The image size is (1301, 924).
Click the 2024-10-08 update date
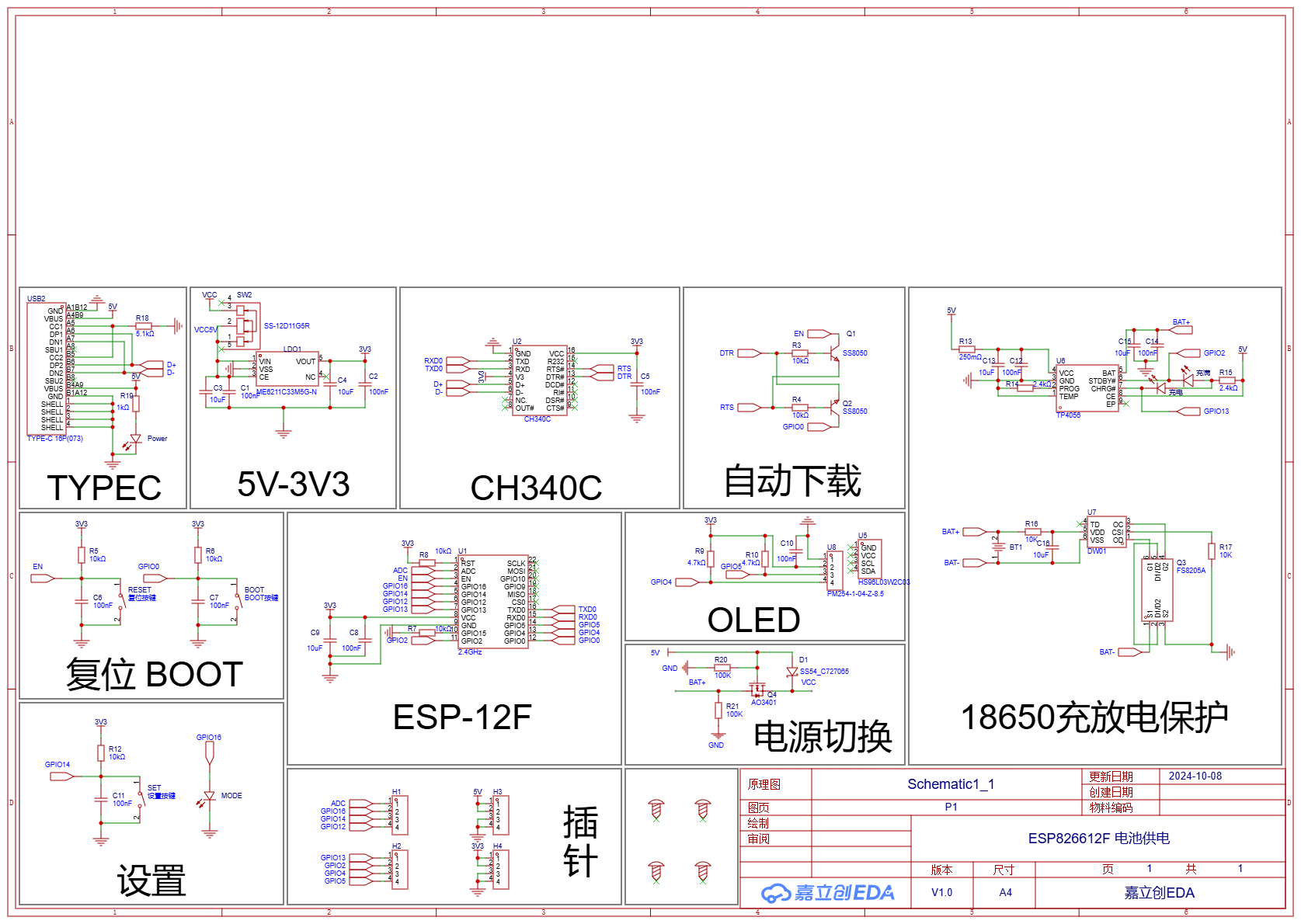point(1195,776)
